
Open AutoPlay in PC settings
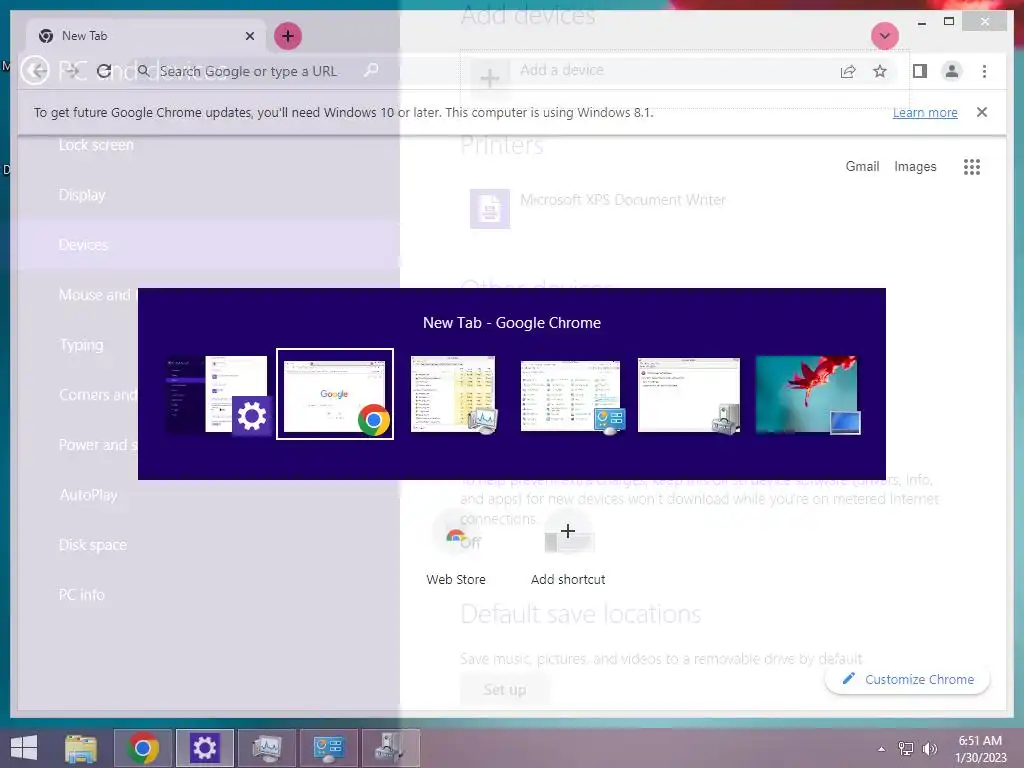tap(88, 495)
